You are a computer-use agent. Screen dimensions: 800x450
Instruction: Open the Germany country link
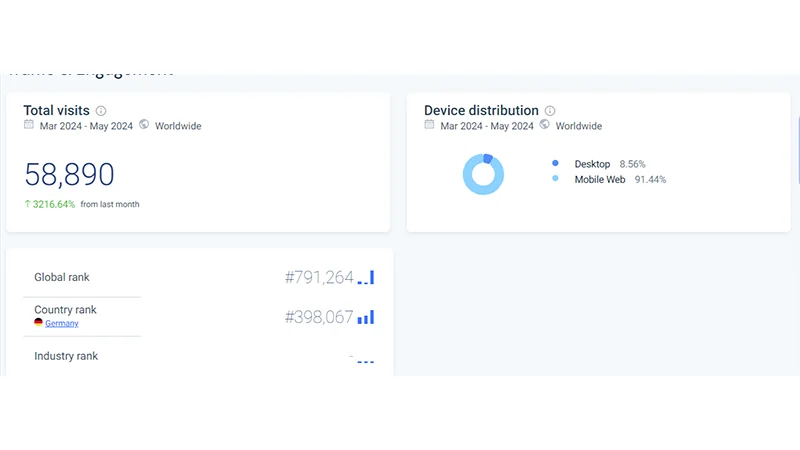pos(61,323)
